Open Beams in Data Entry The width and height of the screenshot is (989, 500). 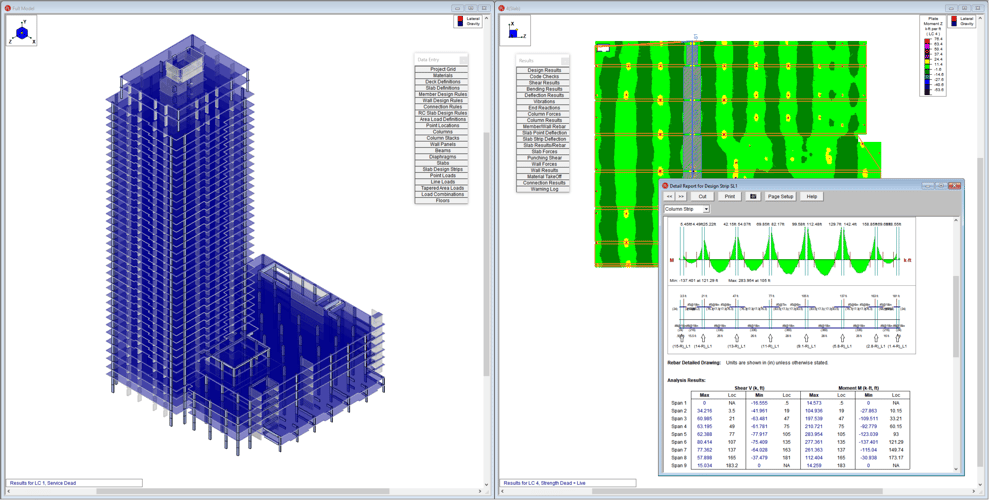(x=443, y=151)
